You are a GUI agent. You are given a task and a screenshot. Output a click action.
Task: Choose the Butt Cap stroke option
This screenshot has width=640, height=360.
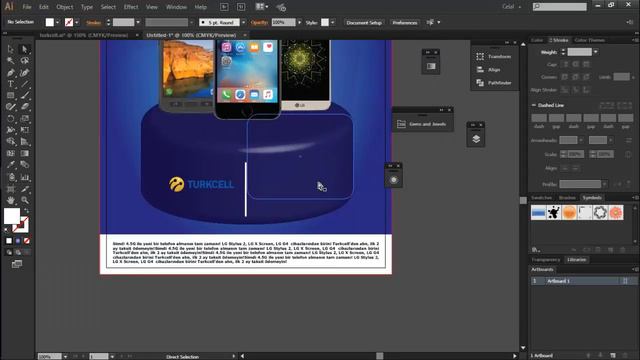(x=566, y=64)
